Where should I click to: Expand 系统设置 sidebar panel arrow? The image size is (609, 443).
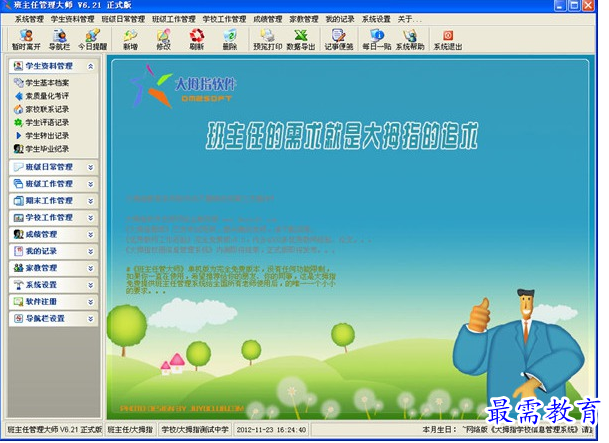tap(90, 285)
